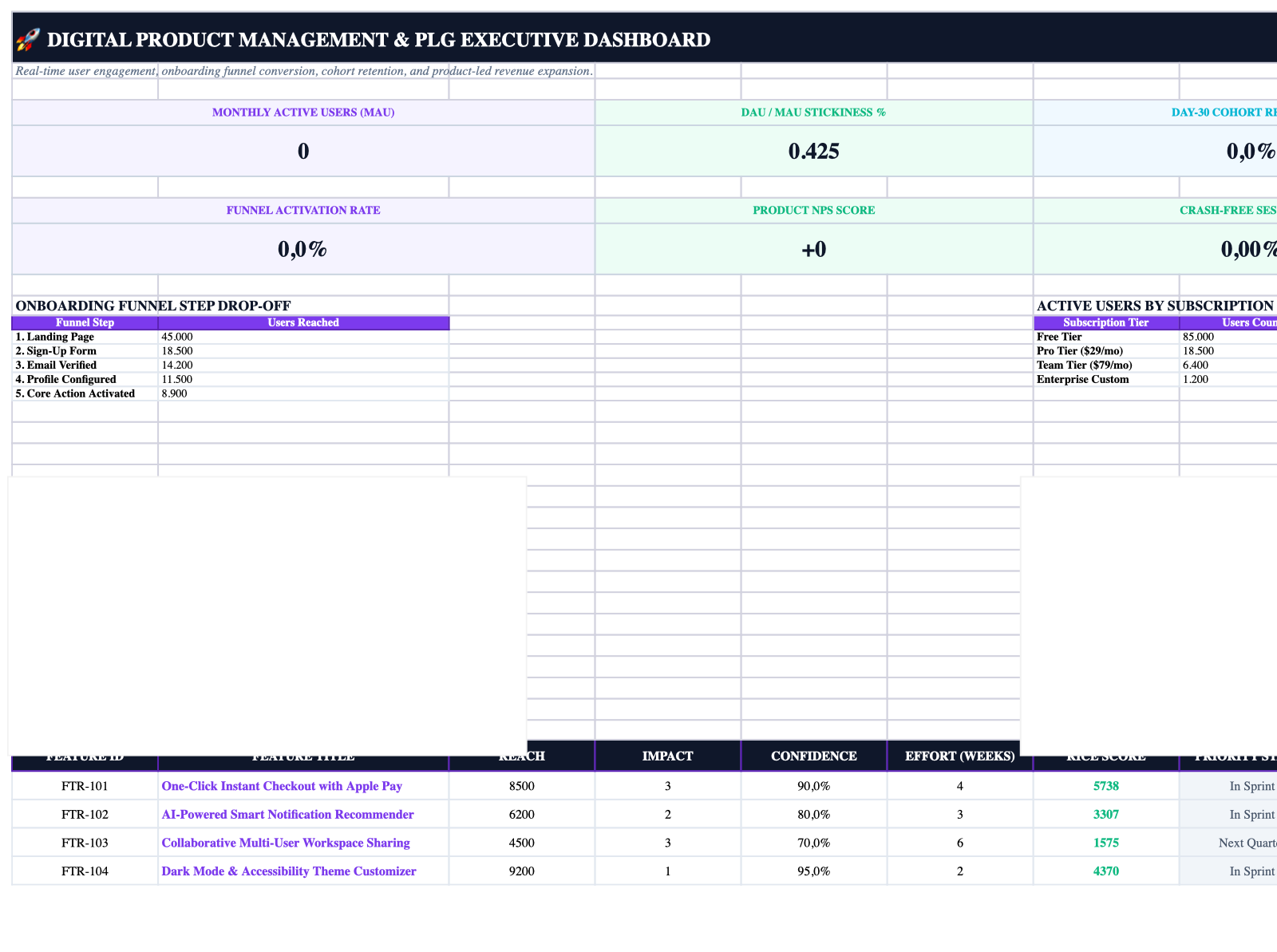The height and width of the screenshot is (952, 1277).
Task: Select the 'MONTHLY ACTIVE USERS (MAU)' label
Action: [303, 113]
